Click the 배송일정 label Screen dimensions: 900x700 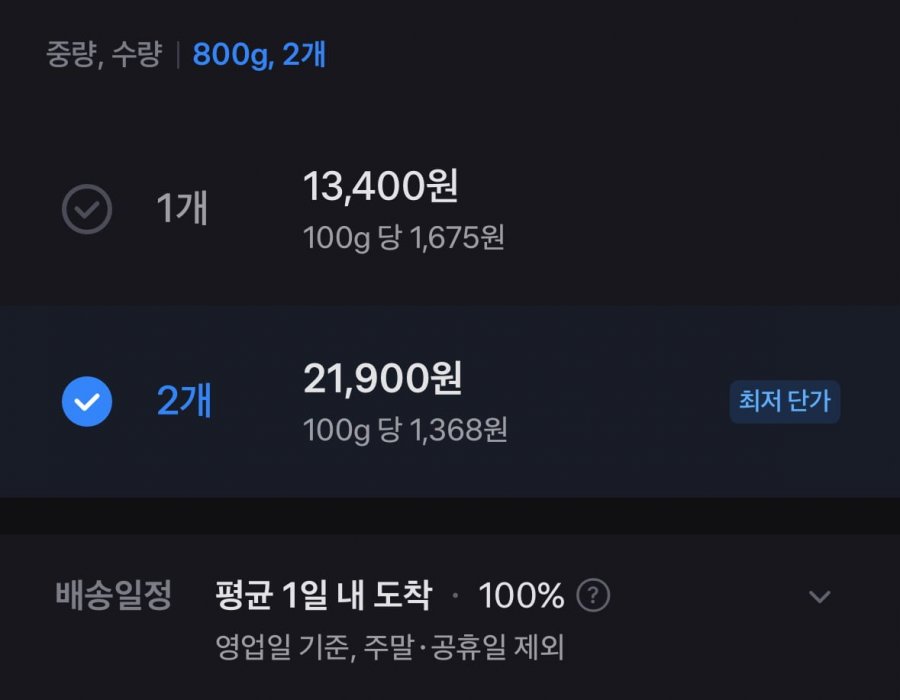pos(113,596)
